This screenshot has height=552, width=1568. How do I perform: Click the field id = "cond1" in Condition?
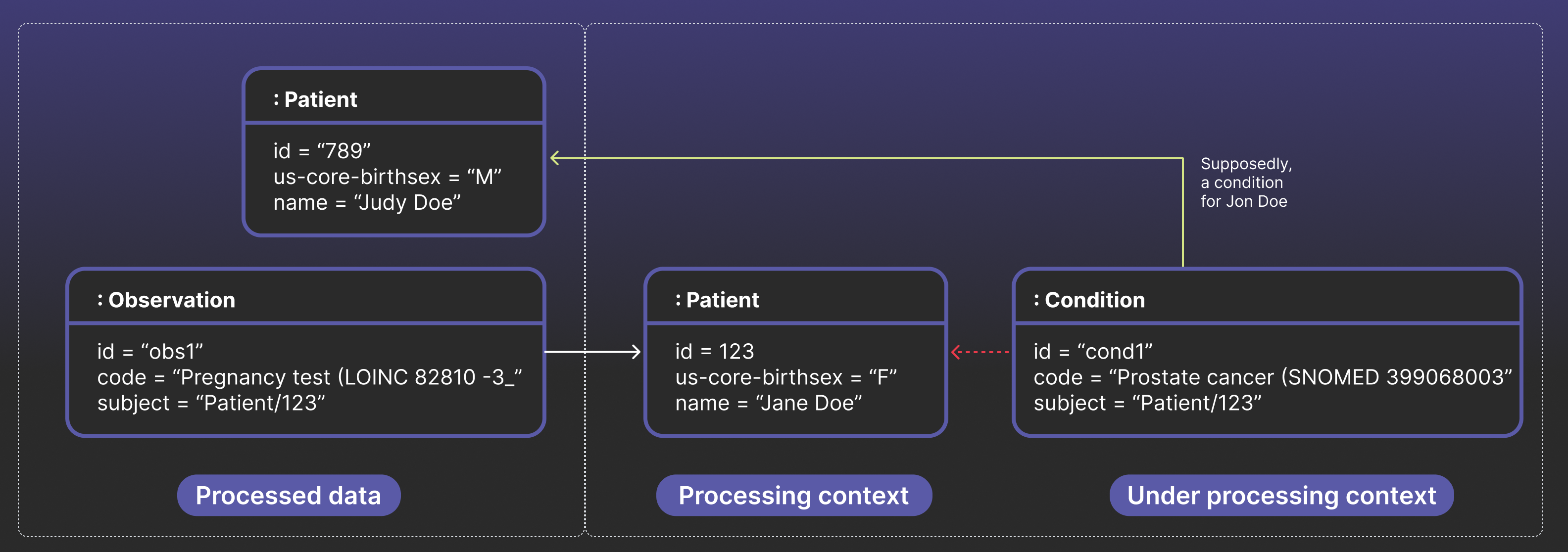(x=1093, y=351)
